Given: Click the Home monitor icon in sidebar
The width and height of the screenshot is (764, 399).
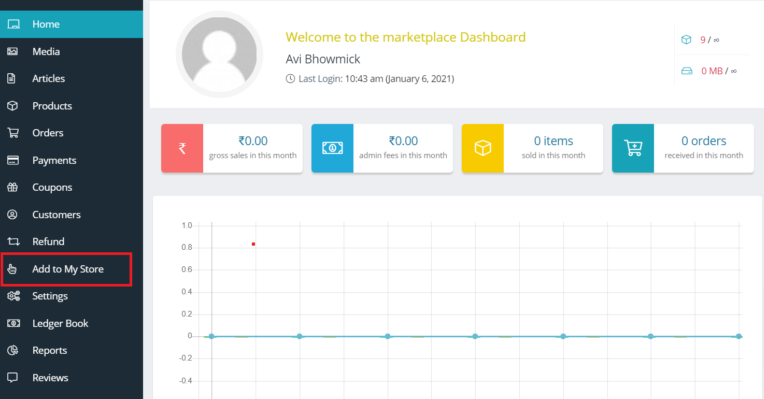Looking at the screenshot, I should [14, 24].
